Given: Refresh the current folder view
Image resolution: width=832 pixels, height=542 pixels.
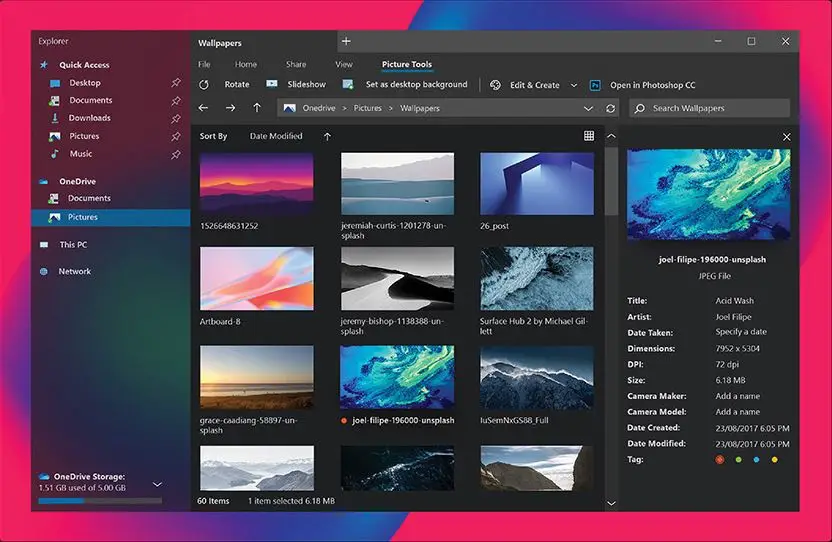Looking at the screenshot, I should [x=611, y=108].
